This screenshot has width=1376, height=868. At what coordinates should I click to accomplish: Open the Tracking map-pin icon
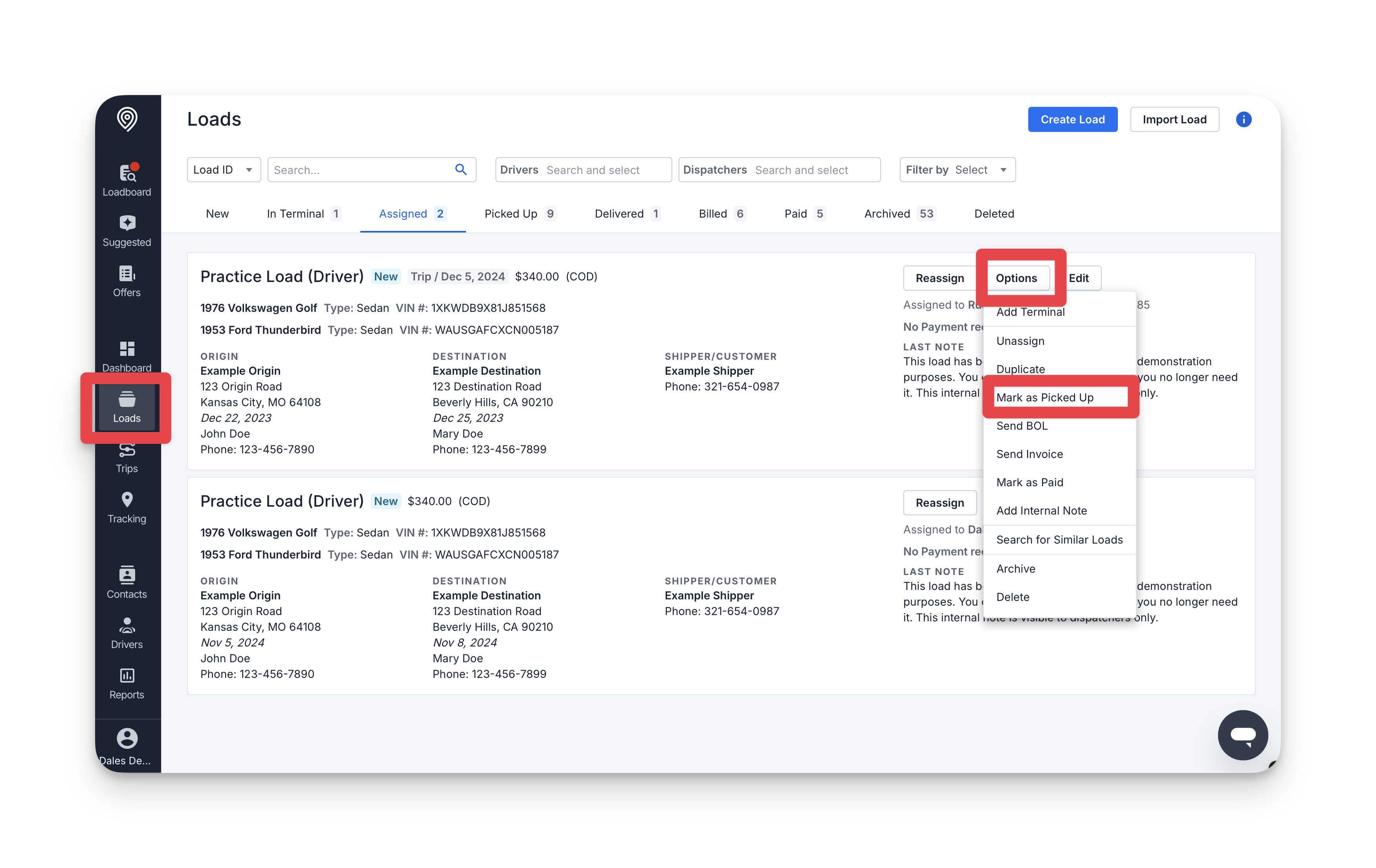coord(127,507)
